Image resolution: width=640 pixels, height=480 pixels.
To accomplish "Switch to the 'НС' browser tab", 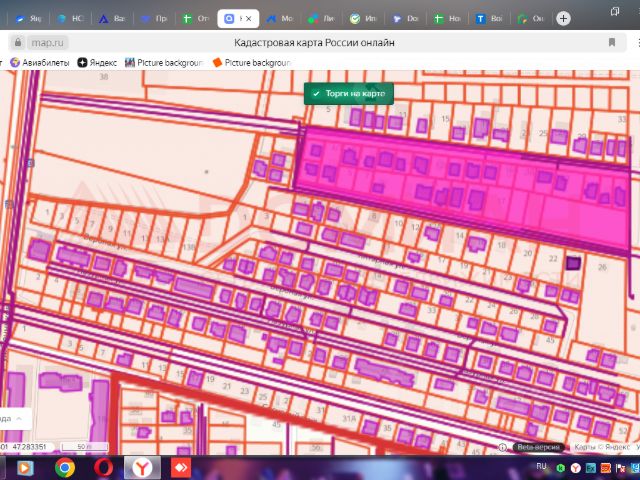I will tap(70, 19).
